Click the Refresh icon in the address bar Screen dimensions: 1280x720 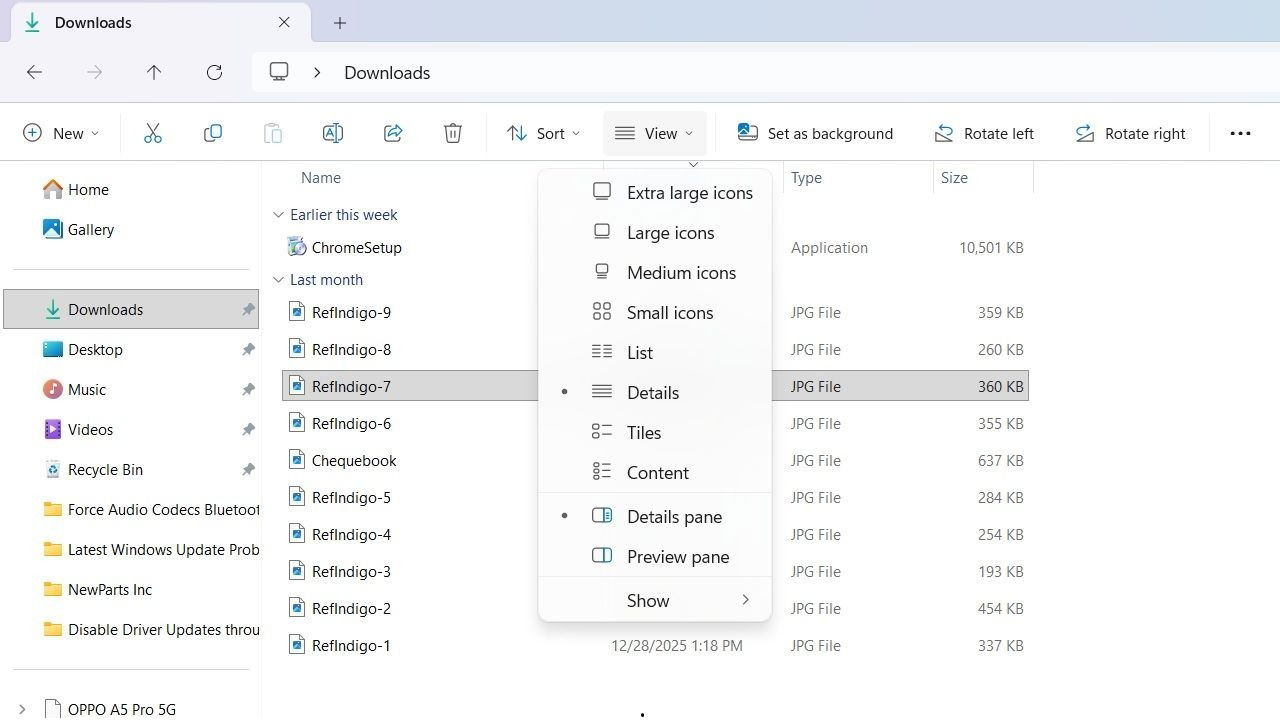tap(214, 72)
